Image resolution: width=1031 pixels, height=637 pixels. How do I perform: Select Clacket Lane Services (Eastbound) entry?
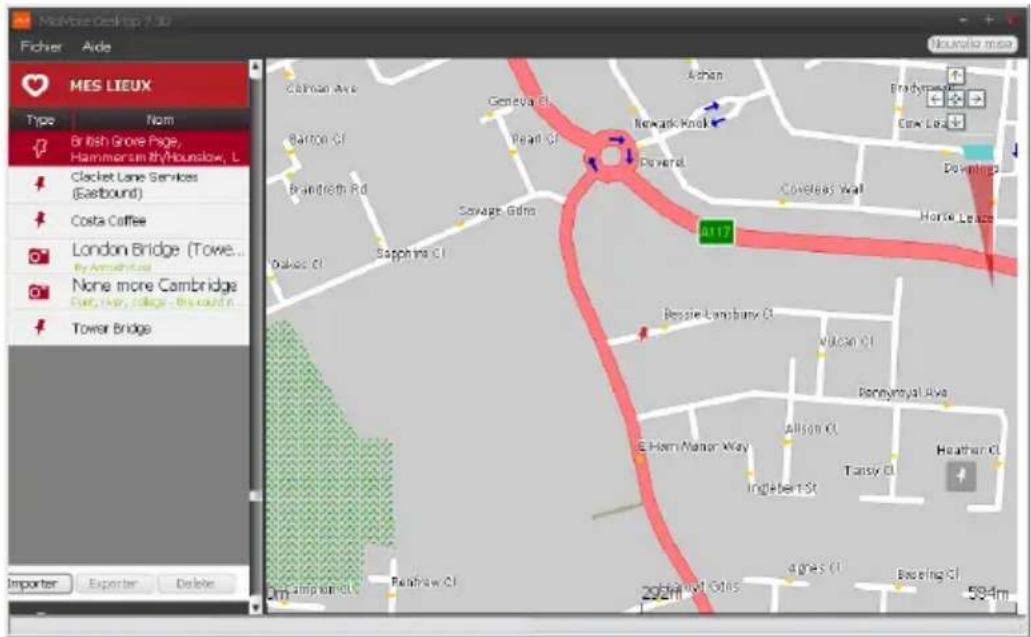pos(129,185)
